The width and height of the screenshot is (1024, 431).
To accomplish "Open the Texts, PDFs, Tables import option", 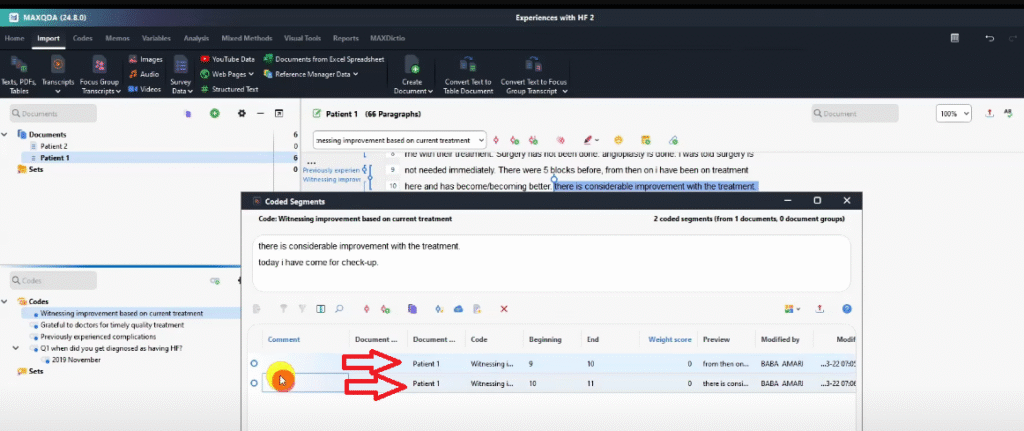I will pyautogui.click(x=18, y=74).
